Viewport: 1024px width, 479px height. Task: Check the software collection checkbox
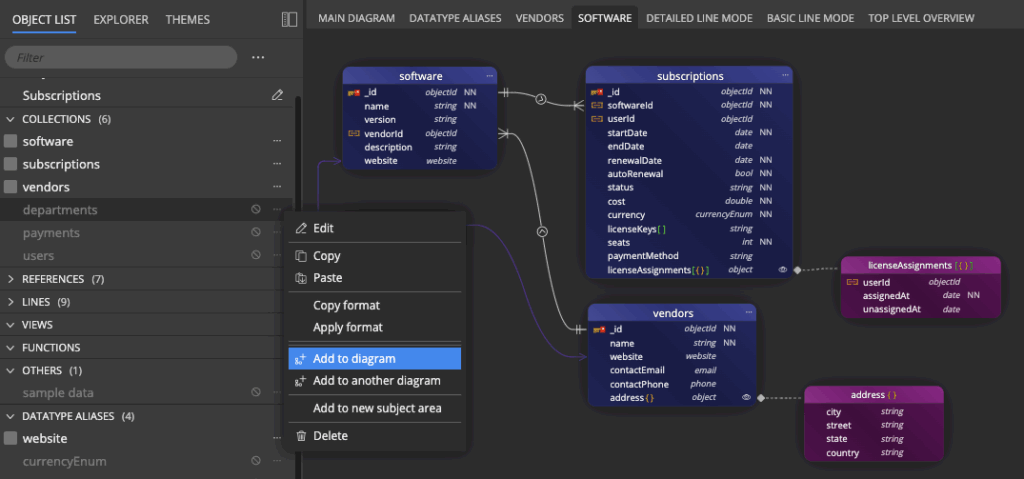(11, 142)
